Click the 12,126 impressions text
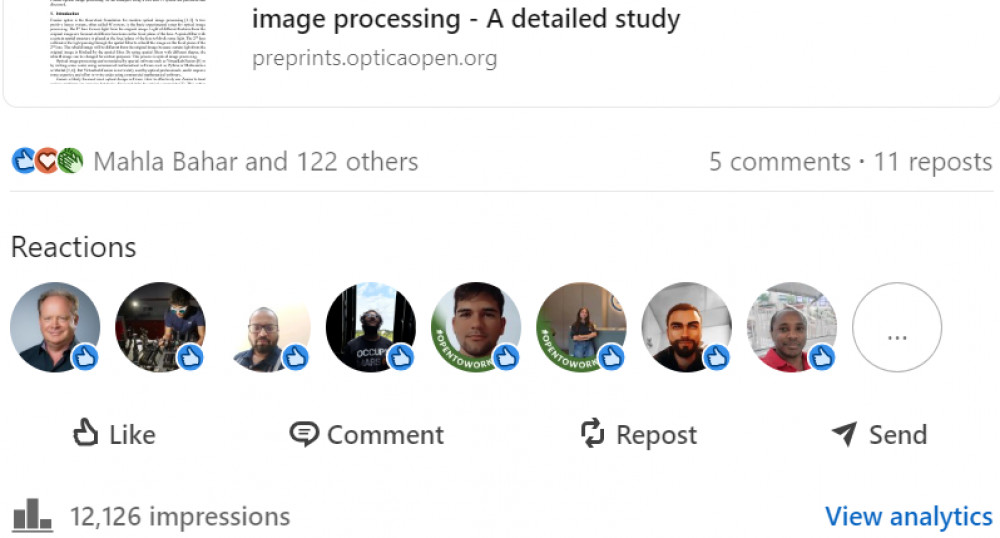 click(x=180, y=516)
